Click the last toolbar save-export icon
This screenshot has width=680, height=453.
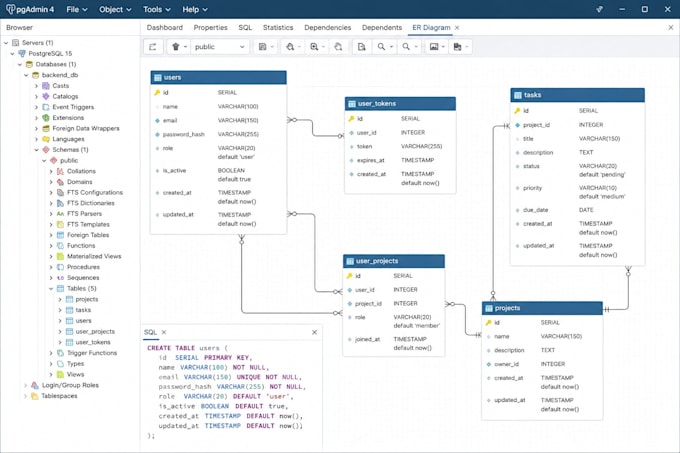457,47
